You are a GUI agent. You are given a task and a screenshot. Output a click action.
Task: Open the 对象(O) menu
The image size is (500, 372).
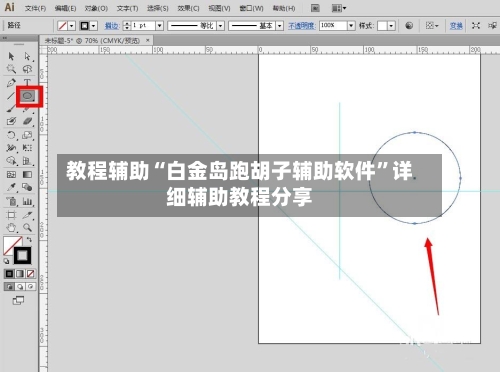click(x=96, y=8)
